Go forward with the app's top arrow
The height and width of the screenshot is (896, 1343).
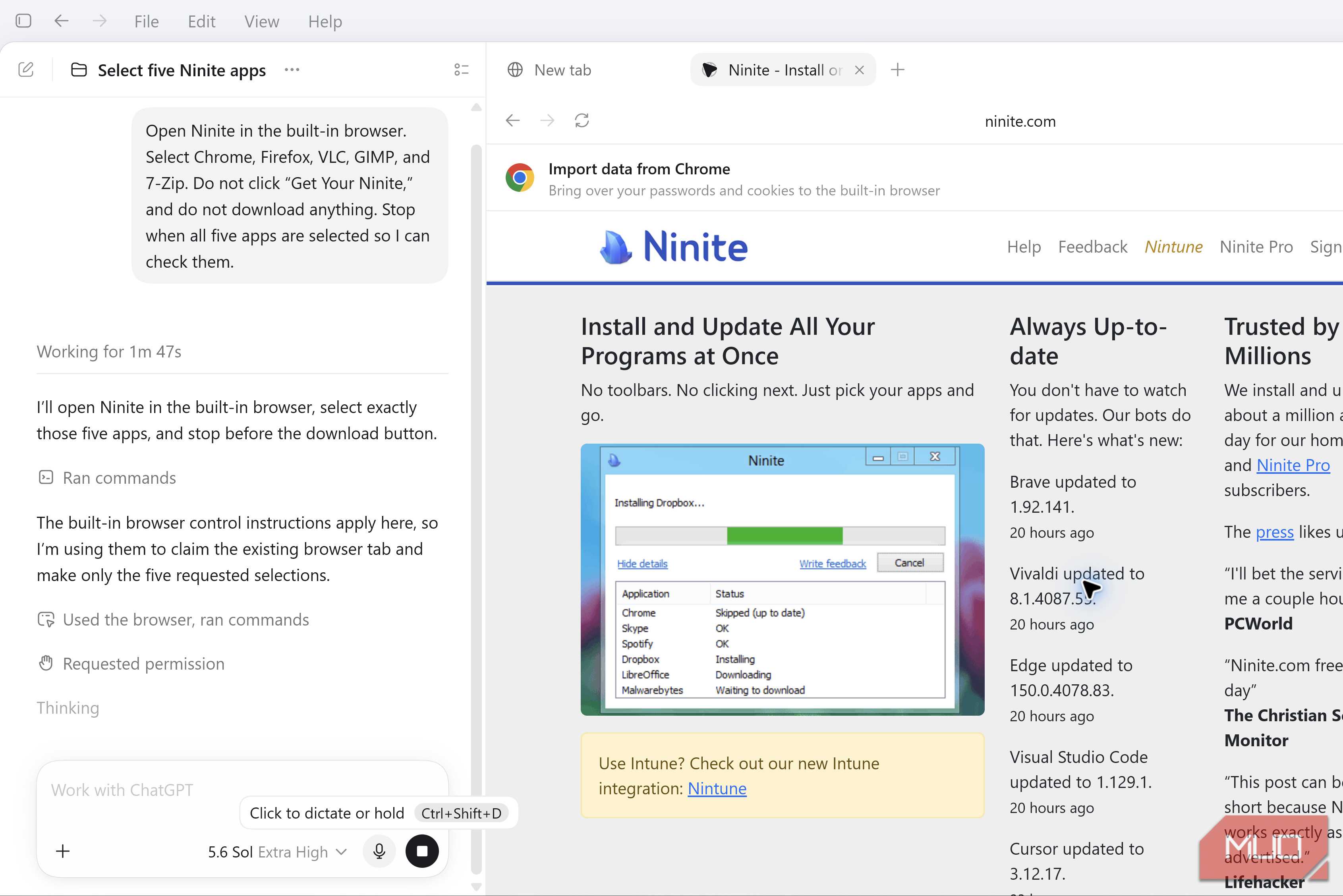[x=100, y=21]
